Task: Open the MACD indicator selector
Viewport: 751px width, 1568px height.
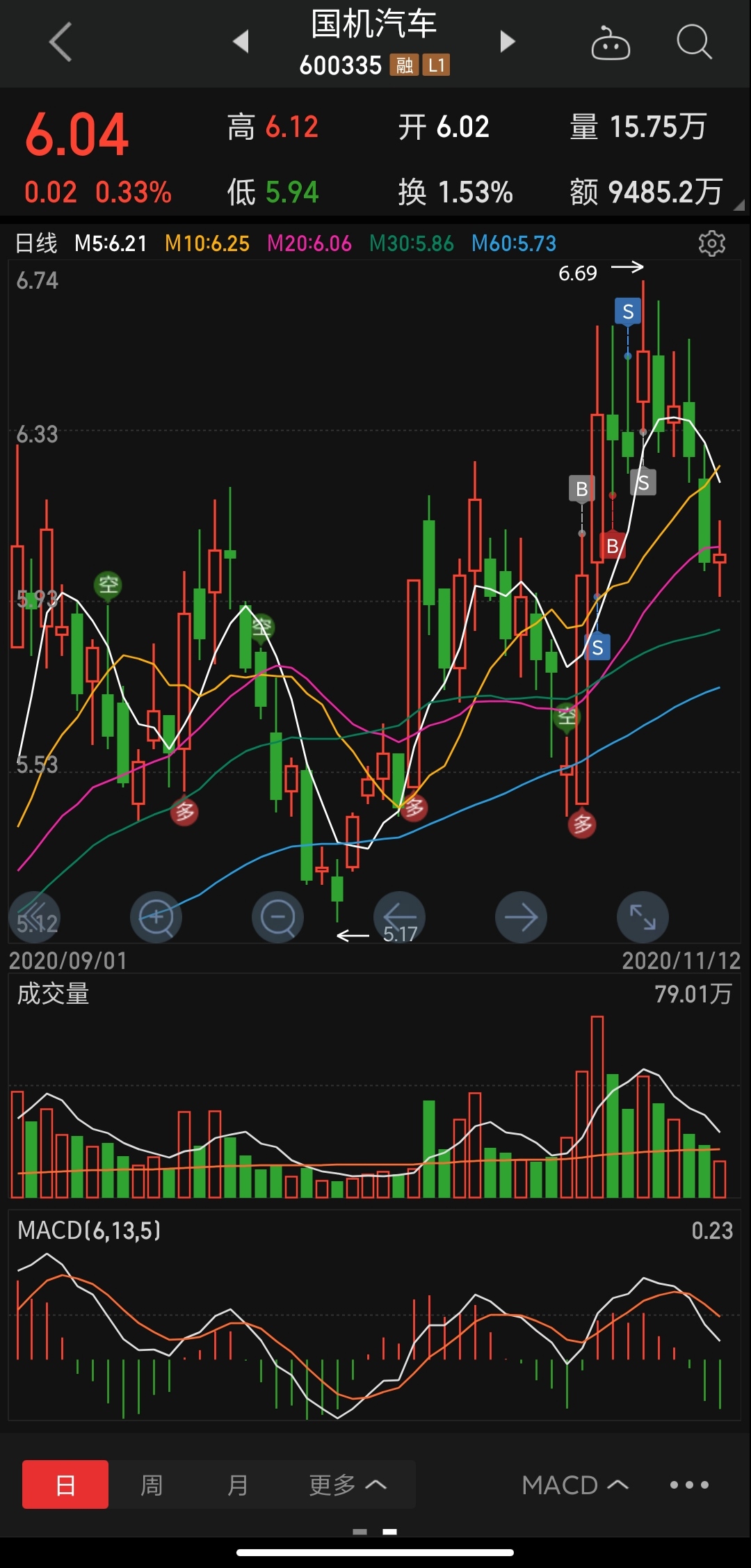Action: (575, 1485)
